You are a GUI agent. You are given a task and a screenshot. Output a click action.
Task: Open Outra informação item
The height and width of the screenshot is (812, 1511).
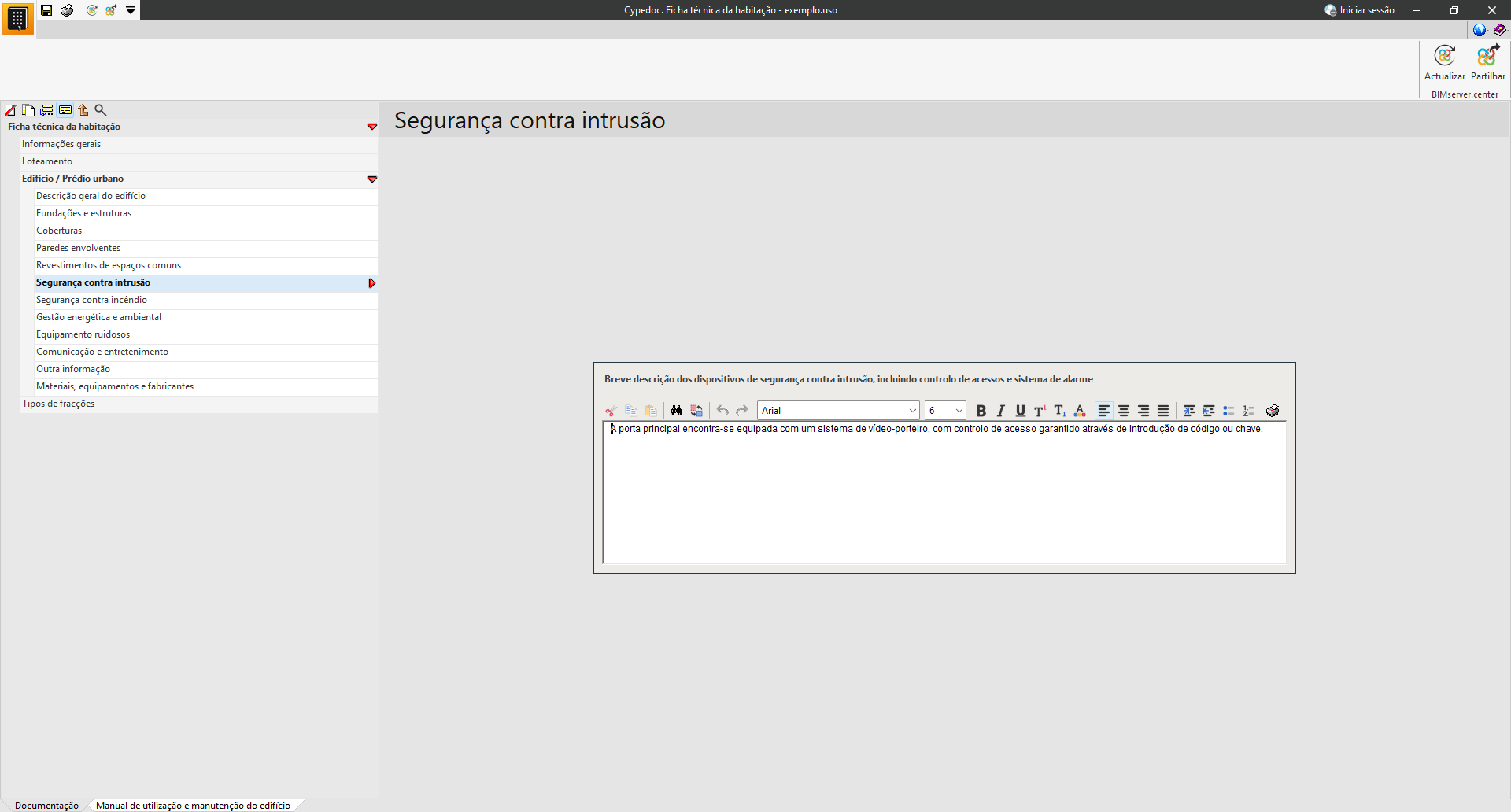tap(206, 369)
